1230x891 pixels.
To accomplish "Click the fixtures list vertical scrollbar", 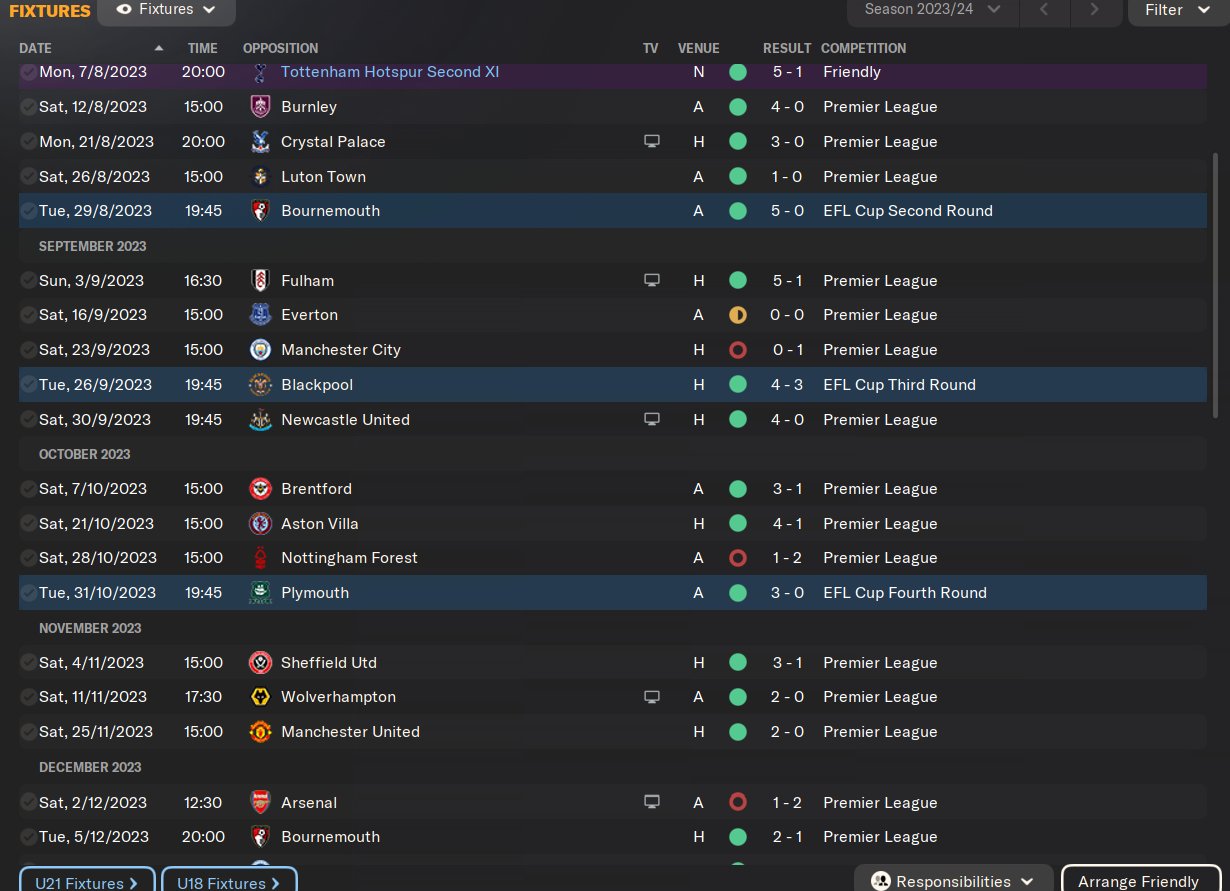I will [1216, 285].
